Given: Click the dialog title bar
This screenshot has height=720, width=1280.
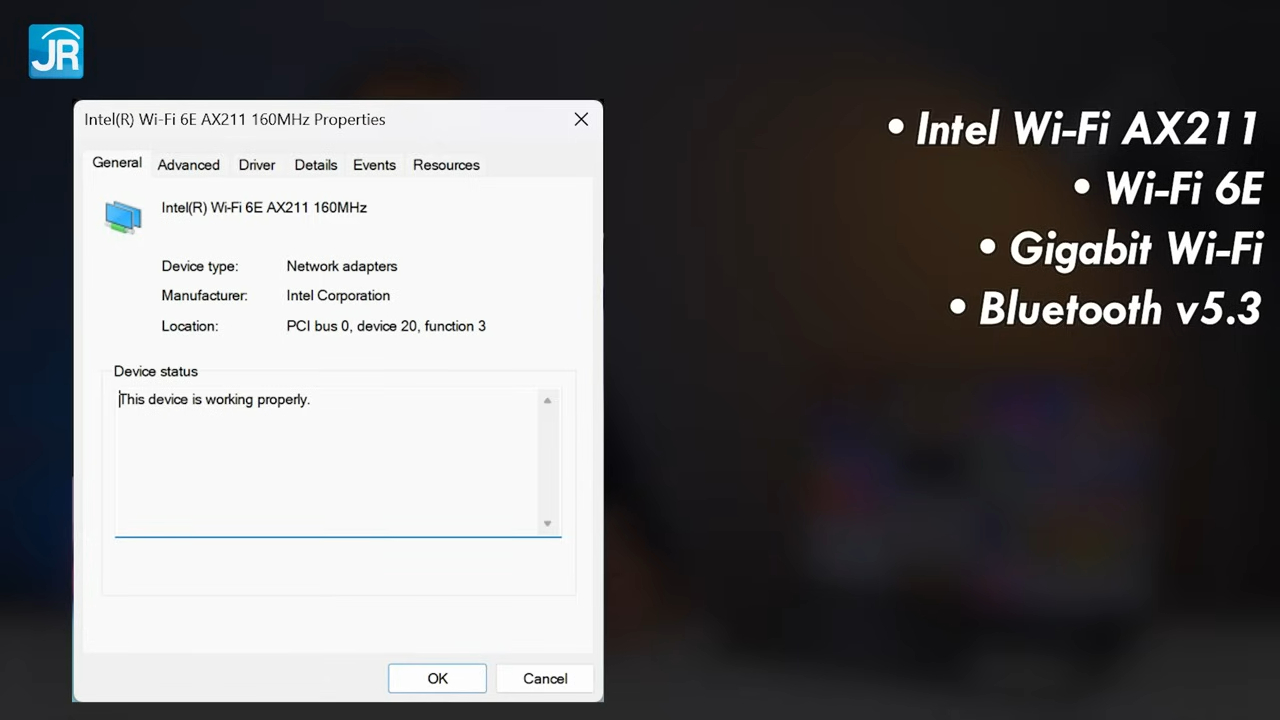Looking at the screenshot, I should pos(300,119).
